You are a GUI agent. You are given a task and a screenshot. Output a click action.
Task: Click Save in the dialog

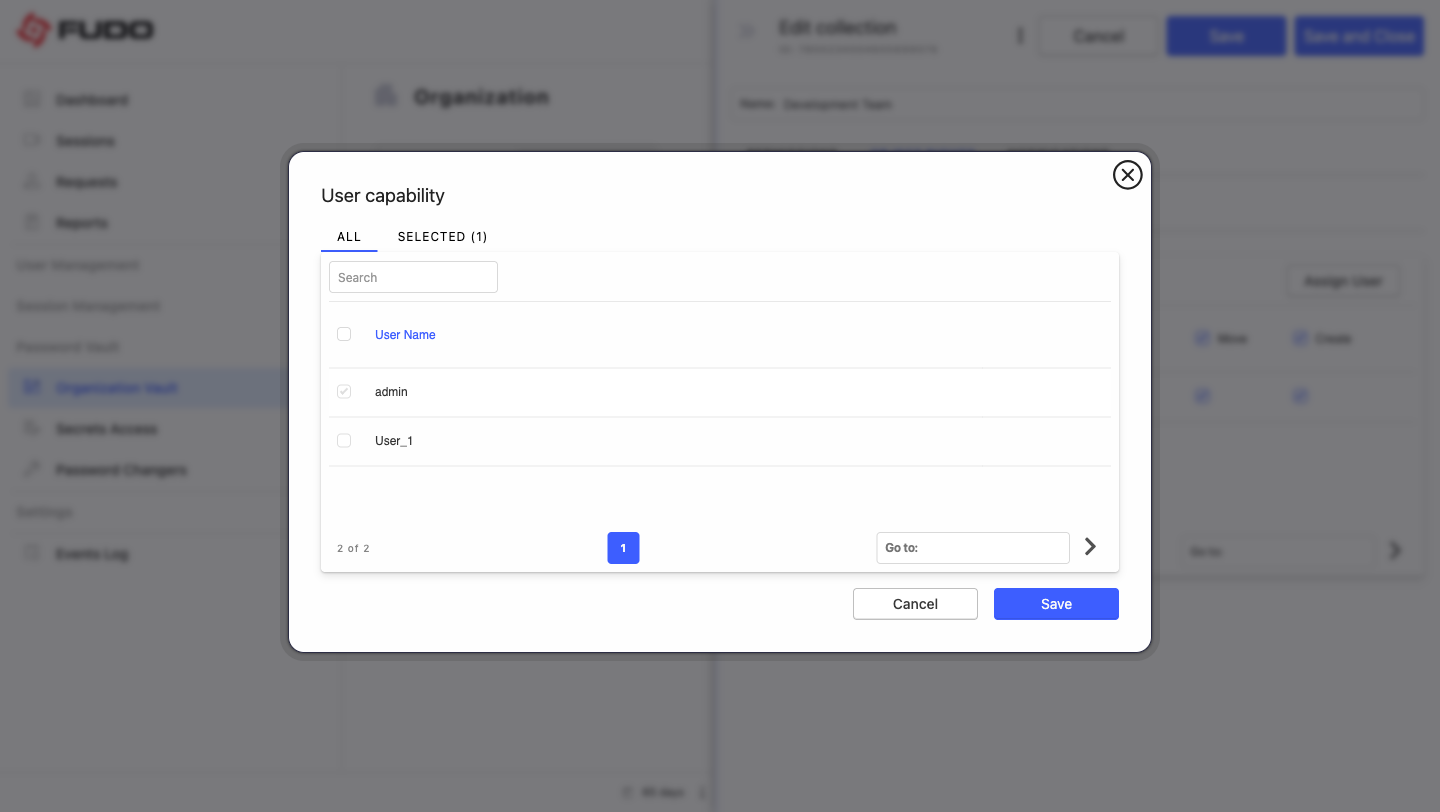click(x=1056, y=604)
